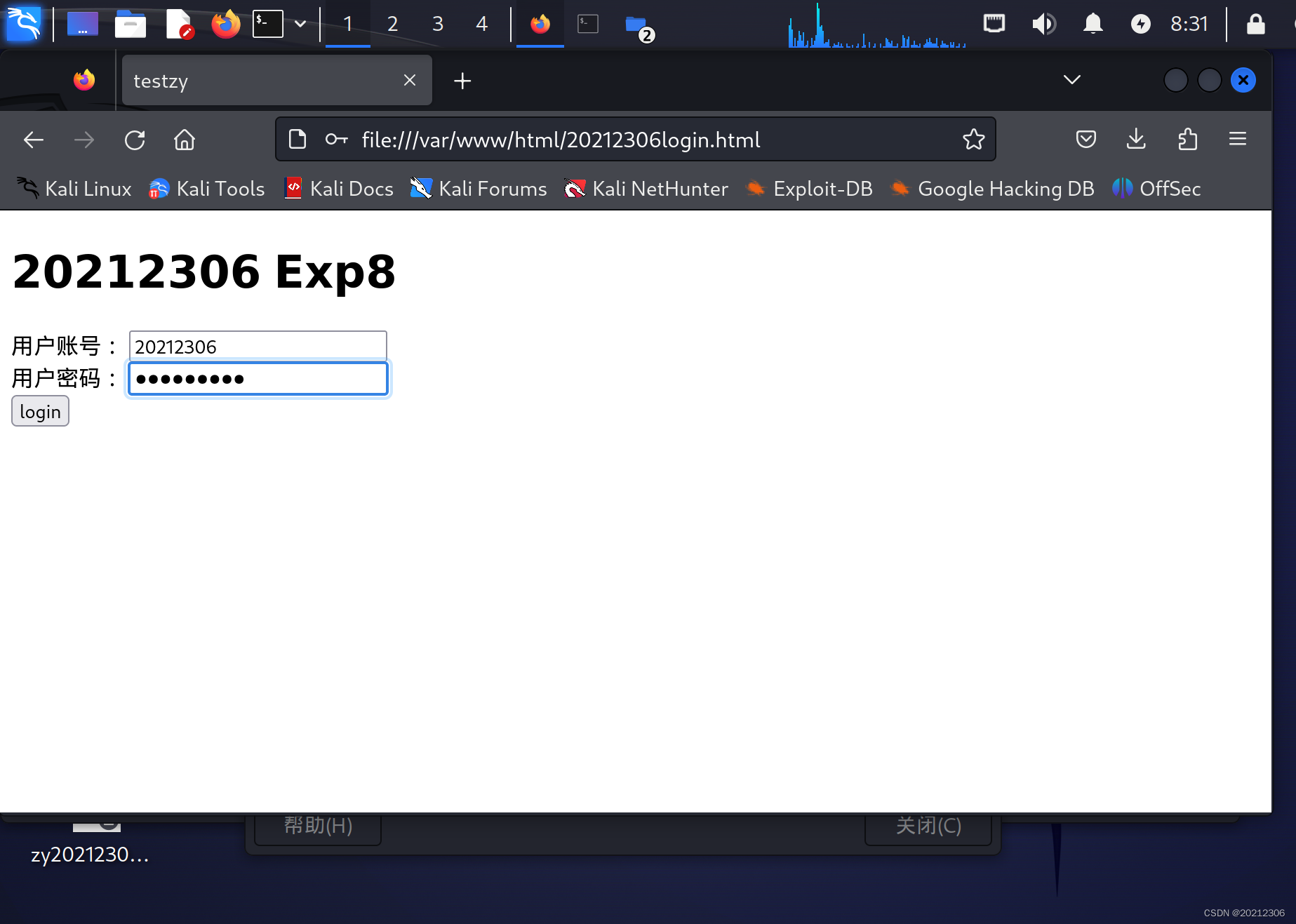Open the Kali applications menu icon

(24, 24)
